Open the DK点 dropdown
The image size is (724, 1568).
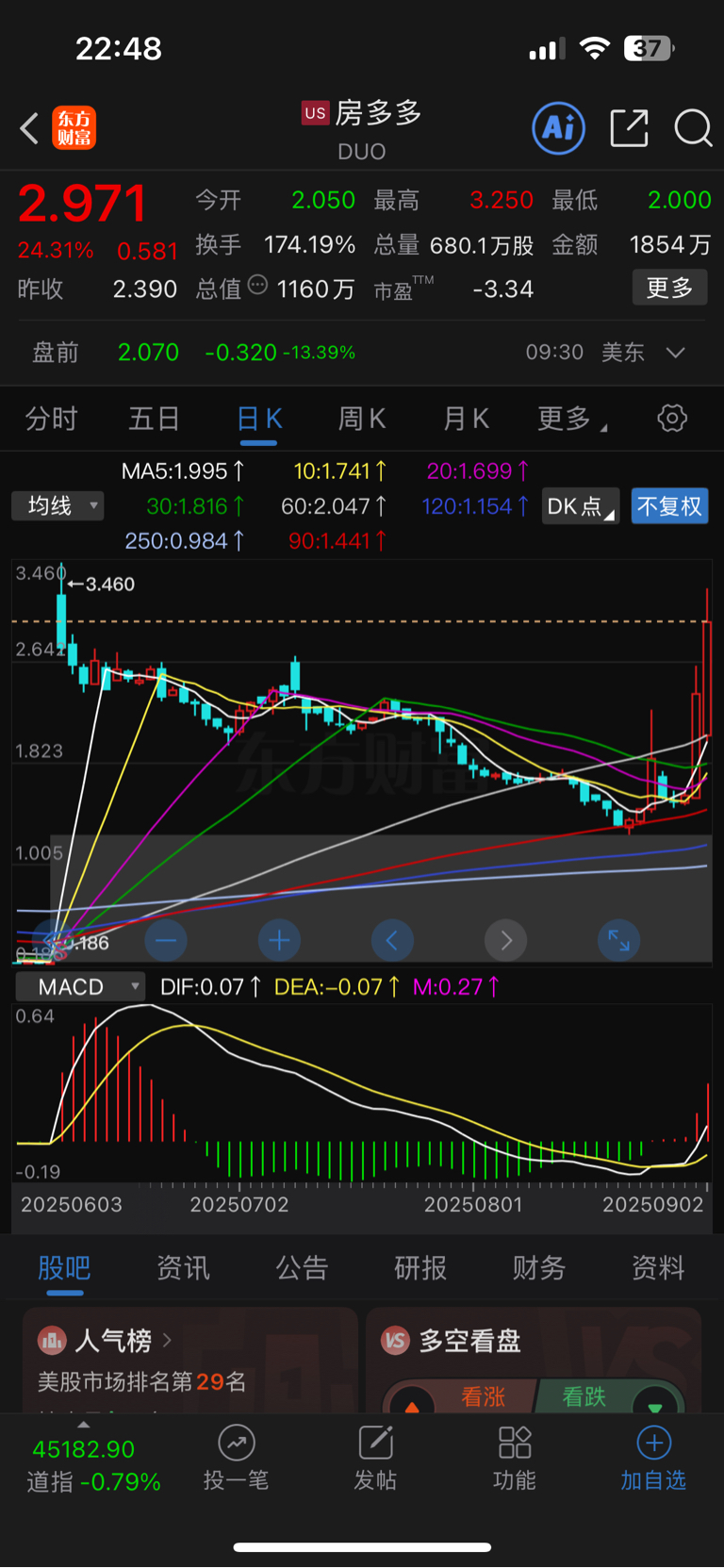point(581,506)
